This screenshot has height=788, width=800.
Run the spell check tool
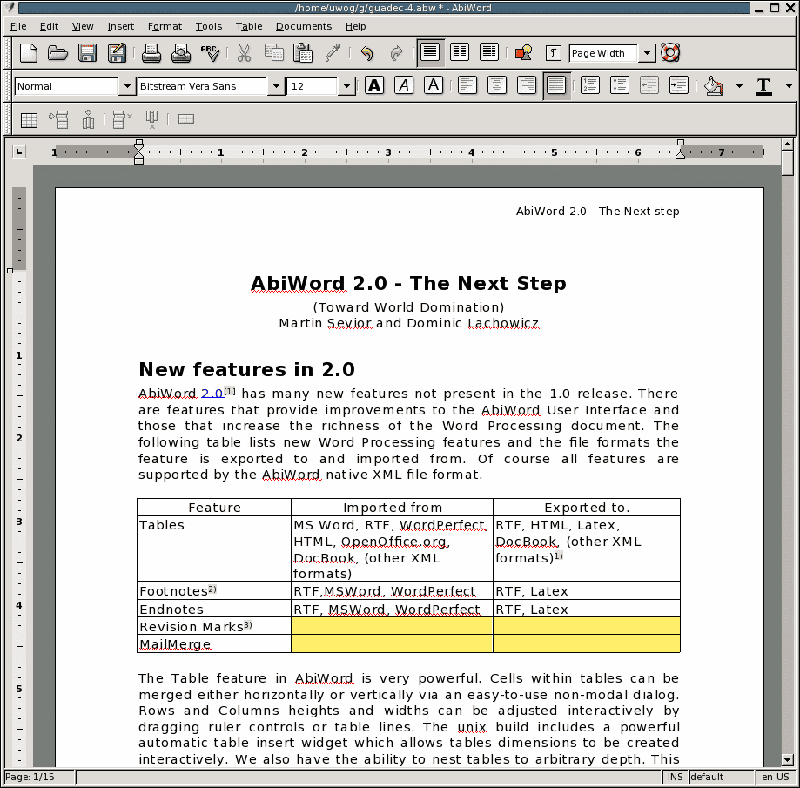(x=210, y=53)
